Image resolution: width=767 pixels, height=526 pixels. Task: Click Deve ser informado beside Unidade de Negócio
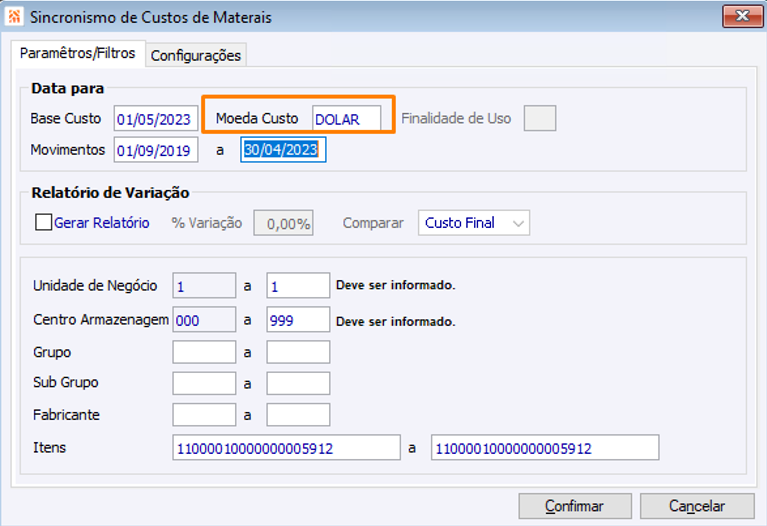click(395, 285)
